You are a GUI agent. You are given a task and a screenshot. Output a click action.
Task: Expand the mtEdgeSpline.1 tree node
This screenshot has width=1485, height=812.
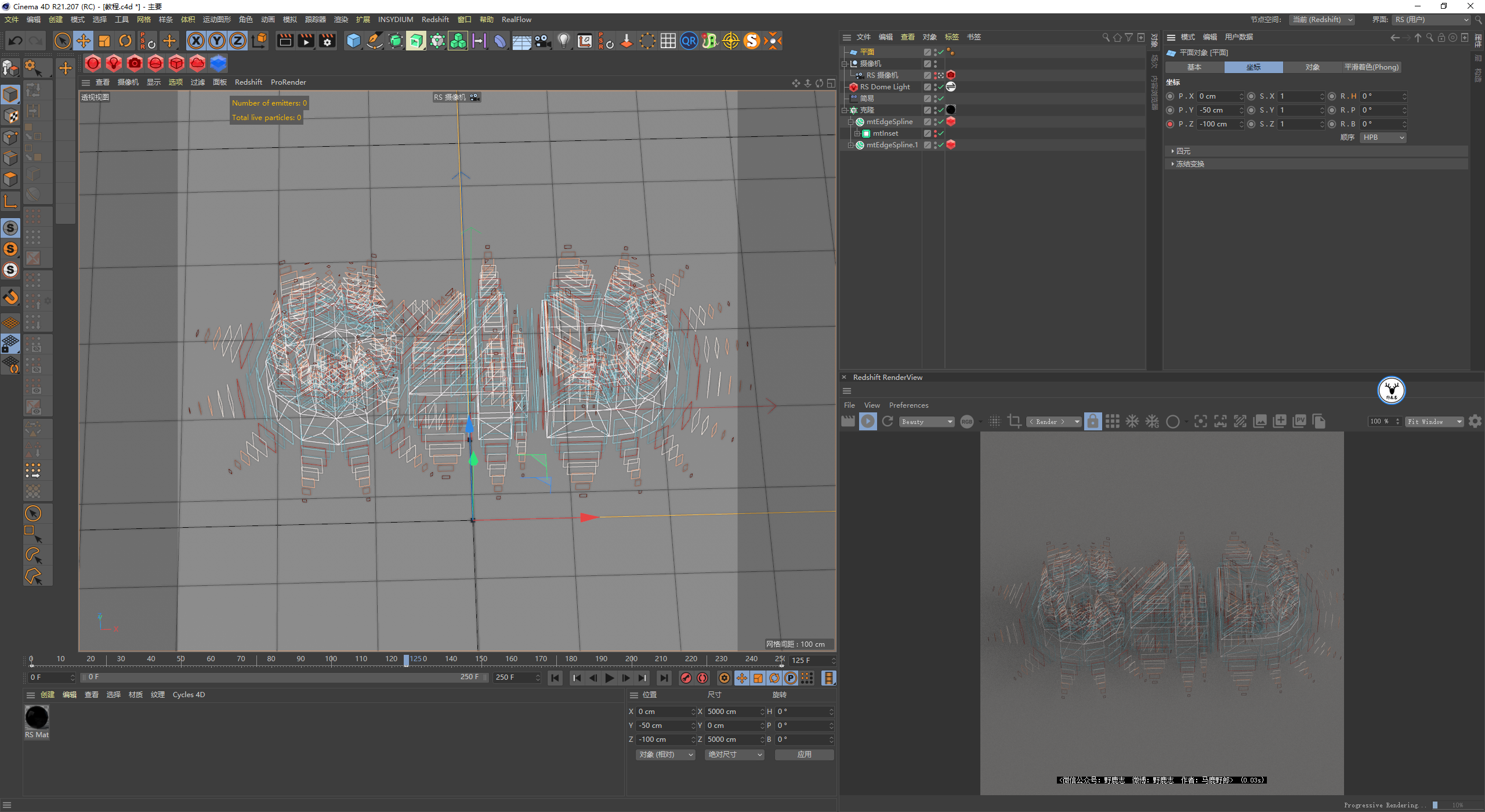click(x=851, y=145)
